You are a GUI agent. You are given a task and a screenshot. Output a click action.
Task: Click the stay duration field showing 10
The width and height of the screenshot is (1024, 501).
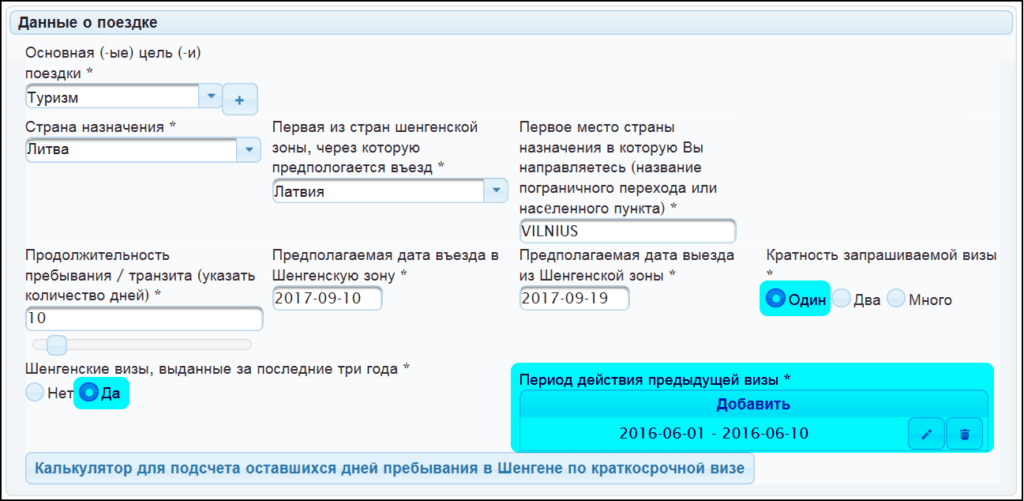coord(143,319)
